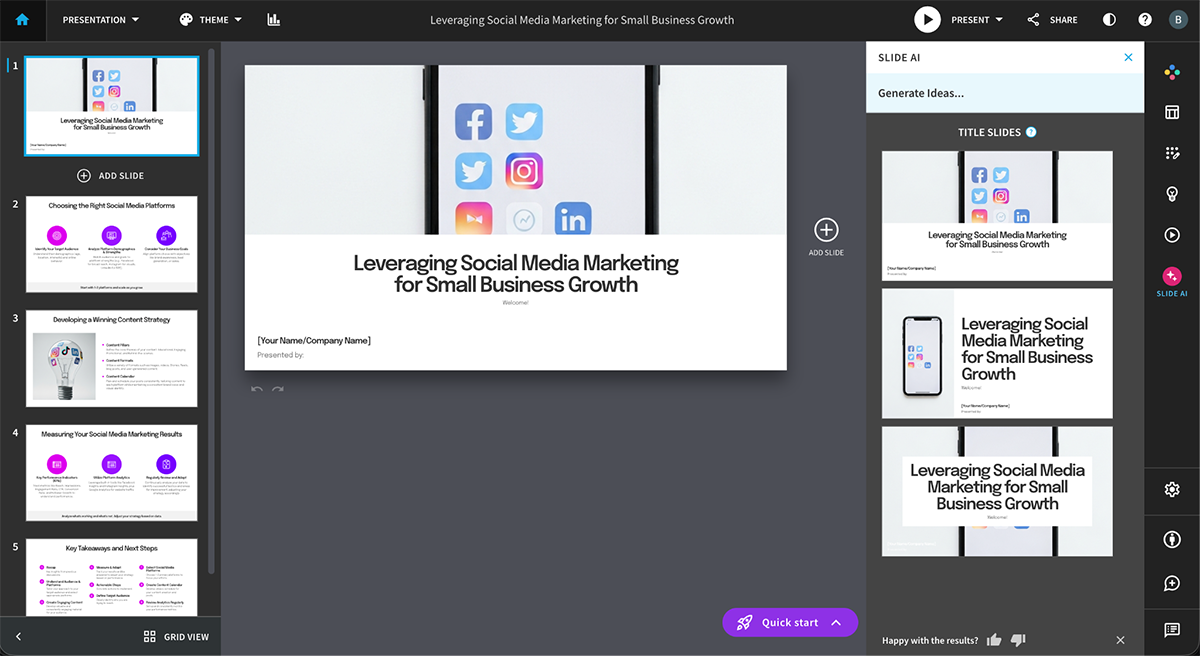This screenshot has width=1200, height=656.
Task: Open the layout panel icon
Action: tap(1172, 113)
